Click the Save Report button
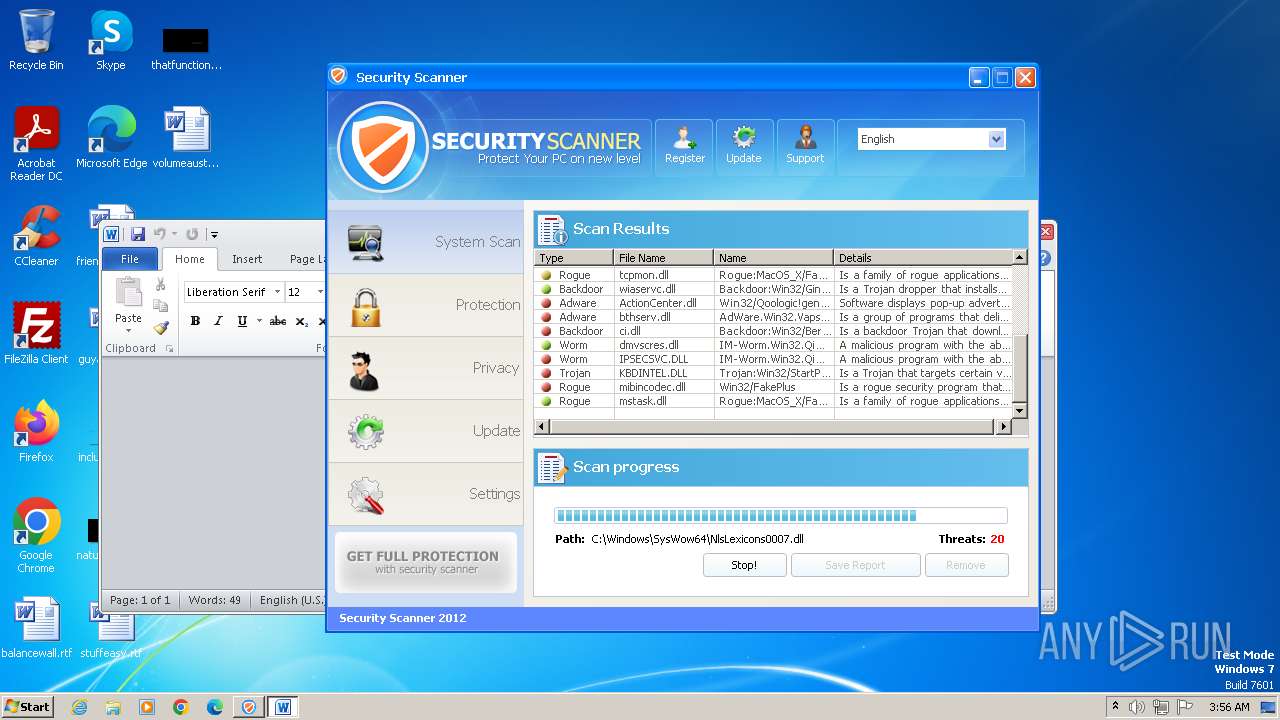Viewport: 1280px width, 720px height. pos(855,565)
